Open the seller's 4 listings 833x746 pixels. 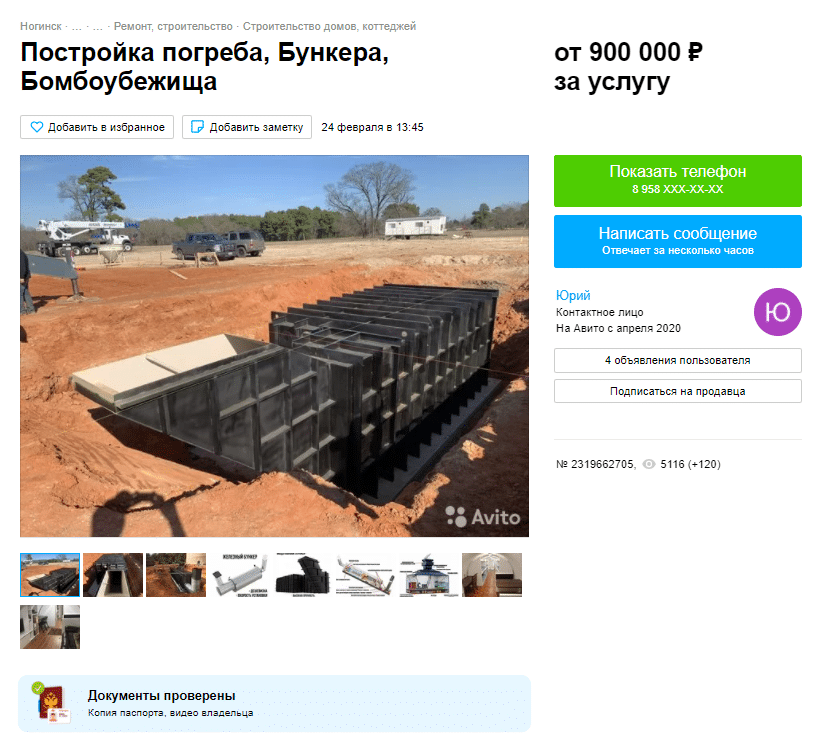[677, 360]
